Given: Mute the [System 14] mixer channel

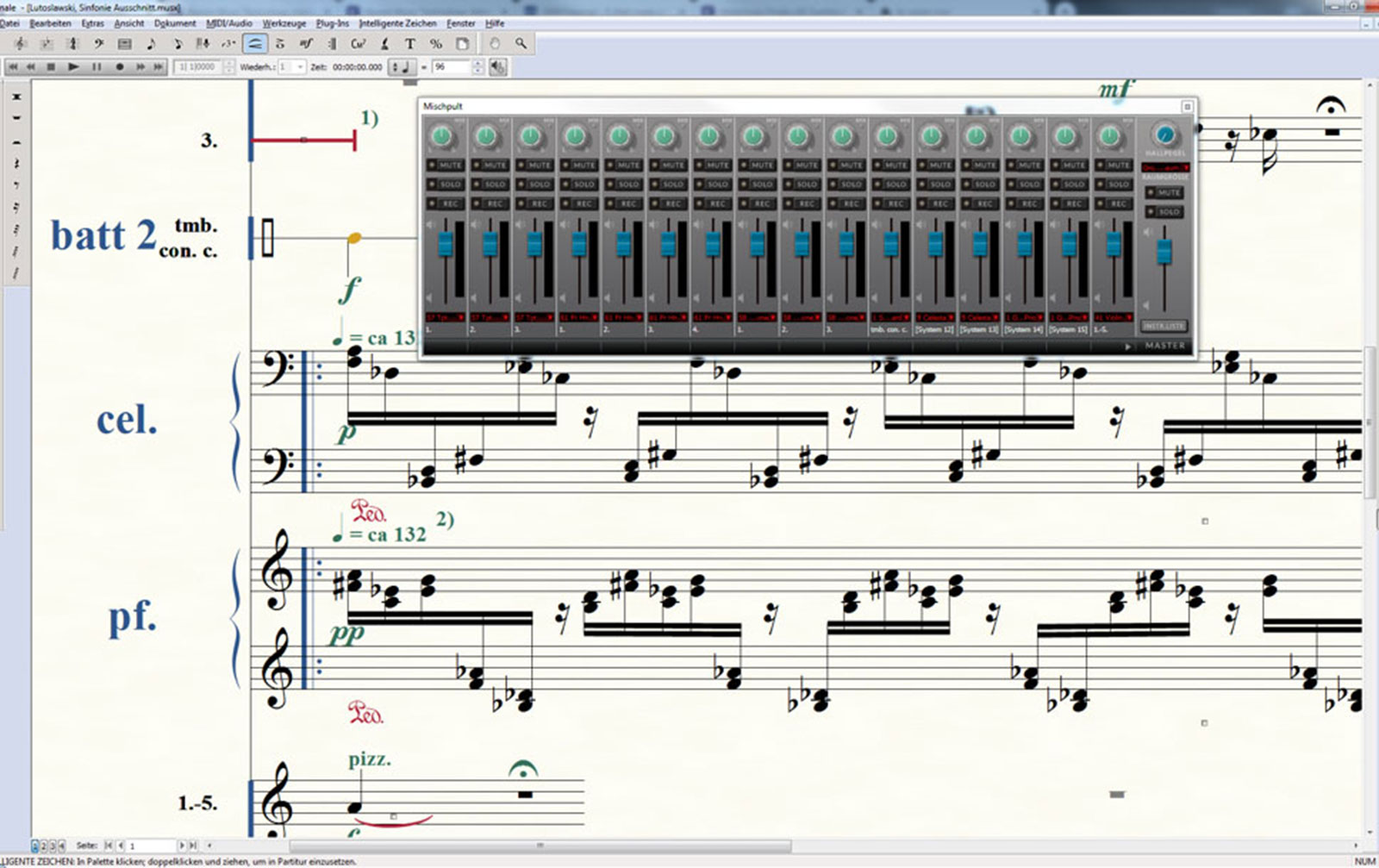Looking at the screenshot, I should (x=1025, y=165).
